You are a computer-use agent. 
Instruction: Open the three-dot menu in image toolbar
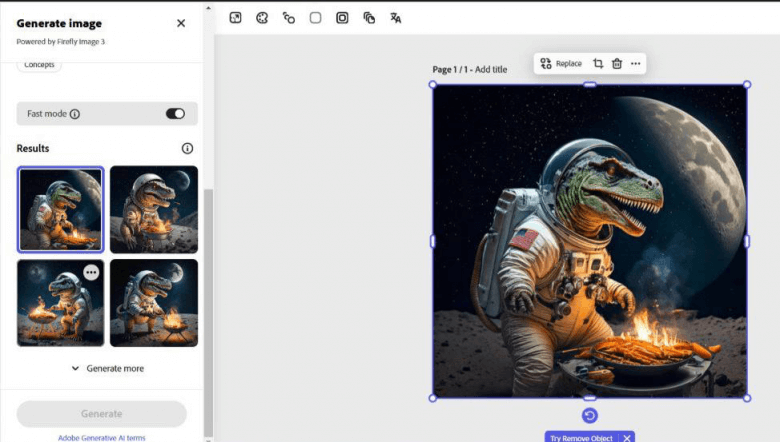point(635,63)
